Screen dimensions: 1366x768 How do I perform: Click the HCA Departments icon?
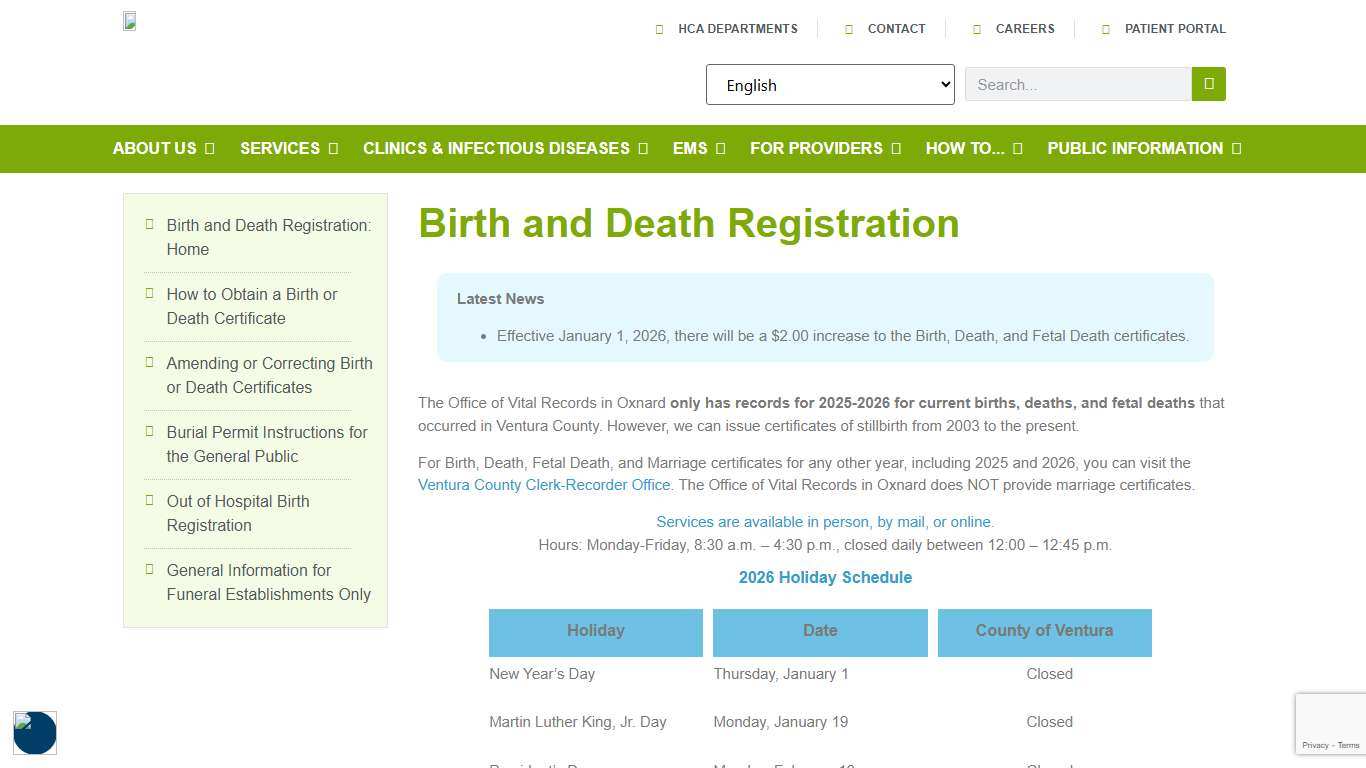pyautogui.click(x=660, y=29)
